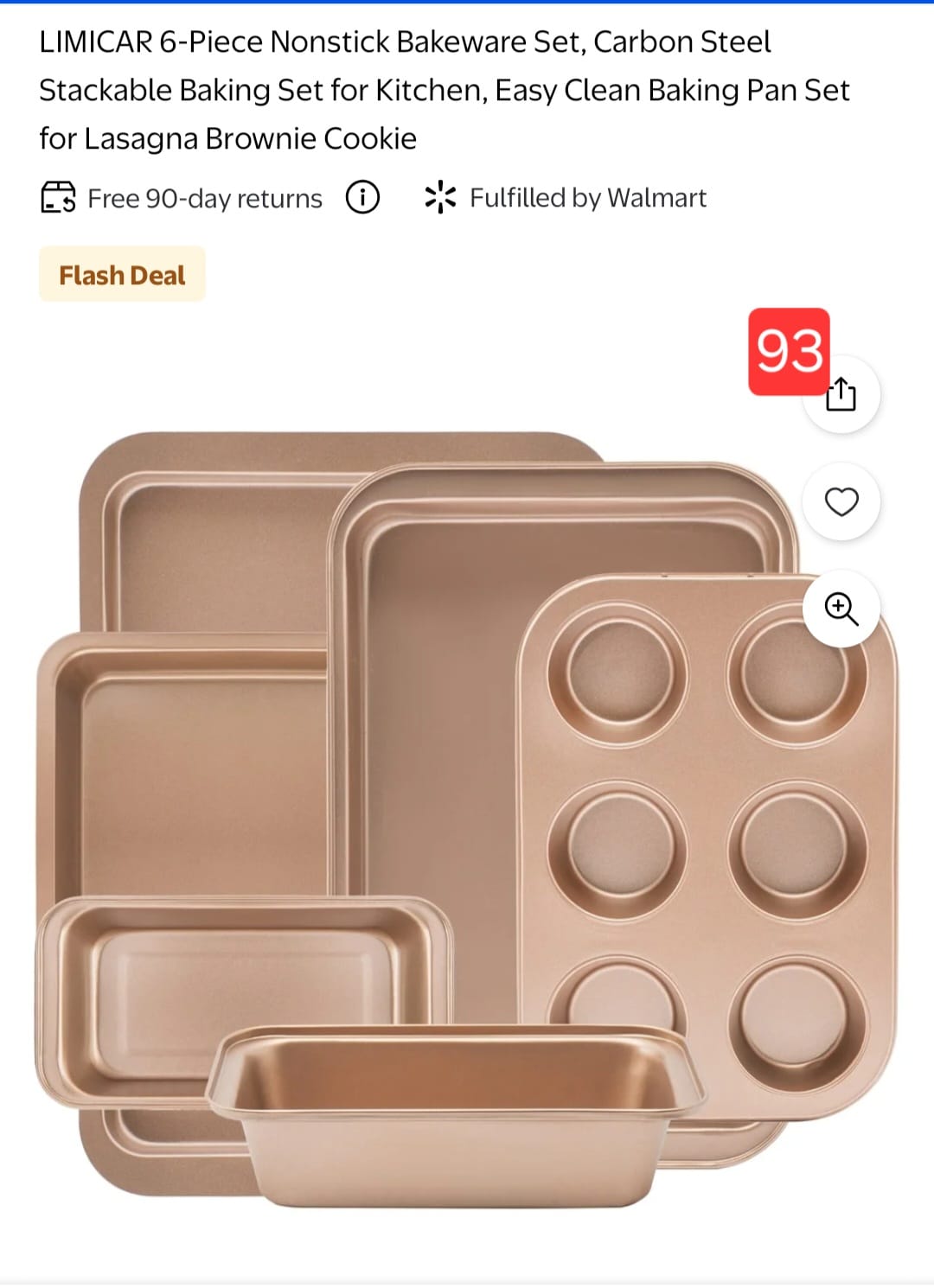
Task: Click the Walmart spark icon
Action: 440,198
